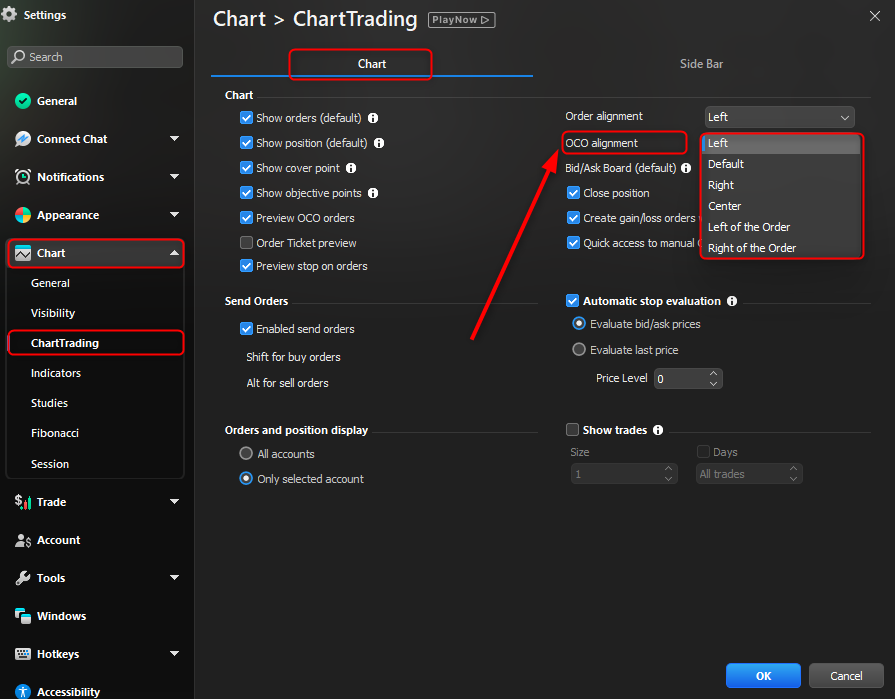Viewport: 895px width, 699px height.
Task: Expand the Hotkeys section arrow
Action: [x=175, y=653]
